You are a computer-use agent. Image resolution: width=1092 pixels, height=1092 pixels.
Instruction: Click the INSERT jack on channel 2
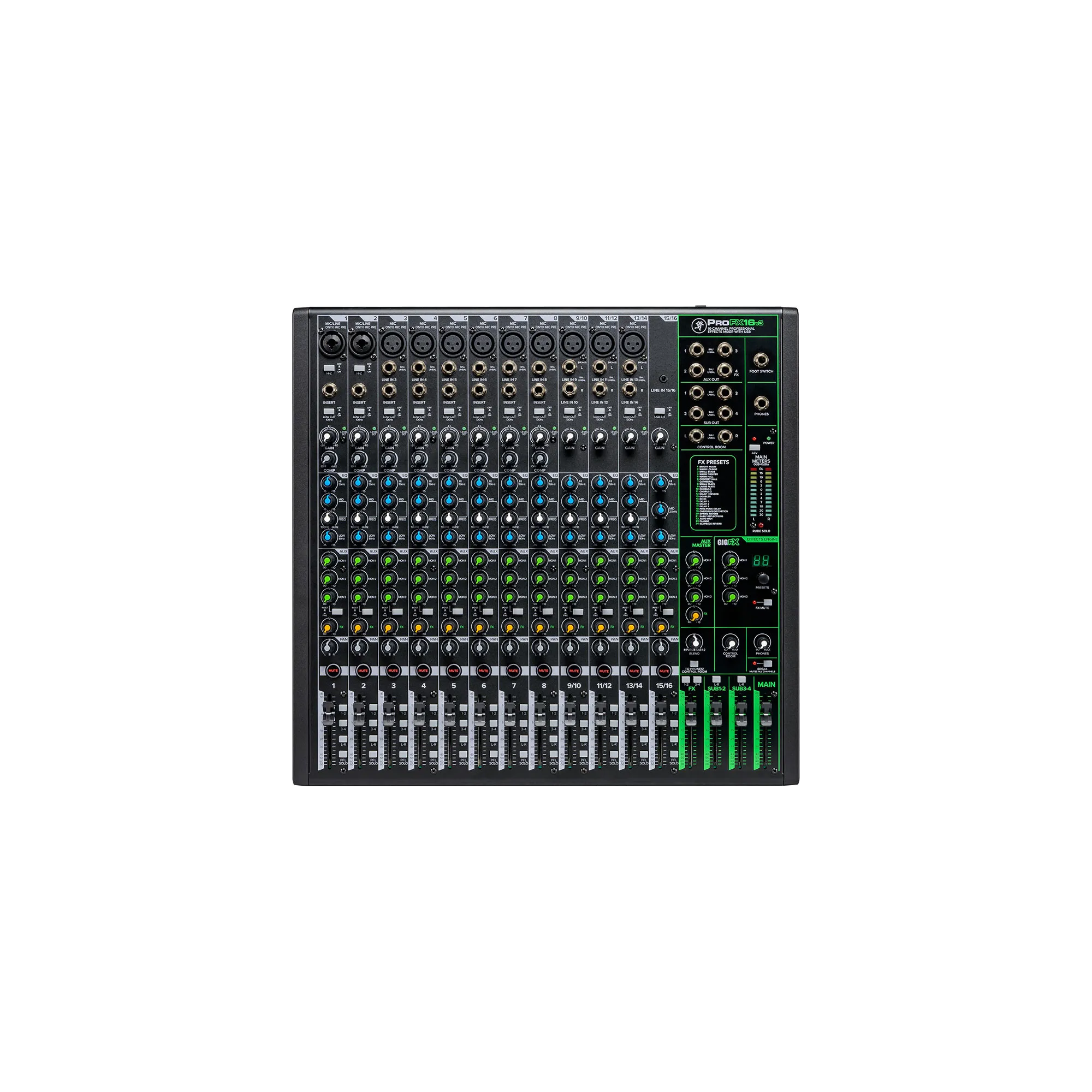point(359,390)
